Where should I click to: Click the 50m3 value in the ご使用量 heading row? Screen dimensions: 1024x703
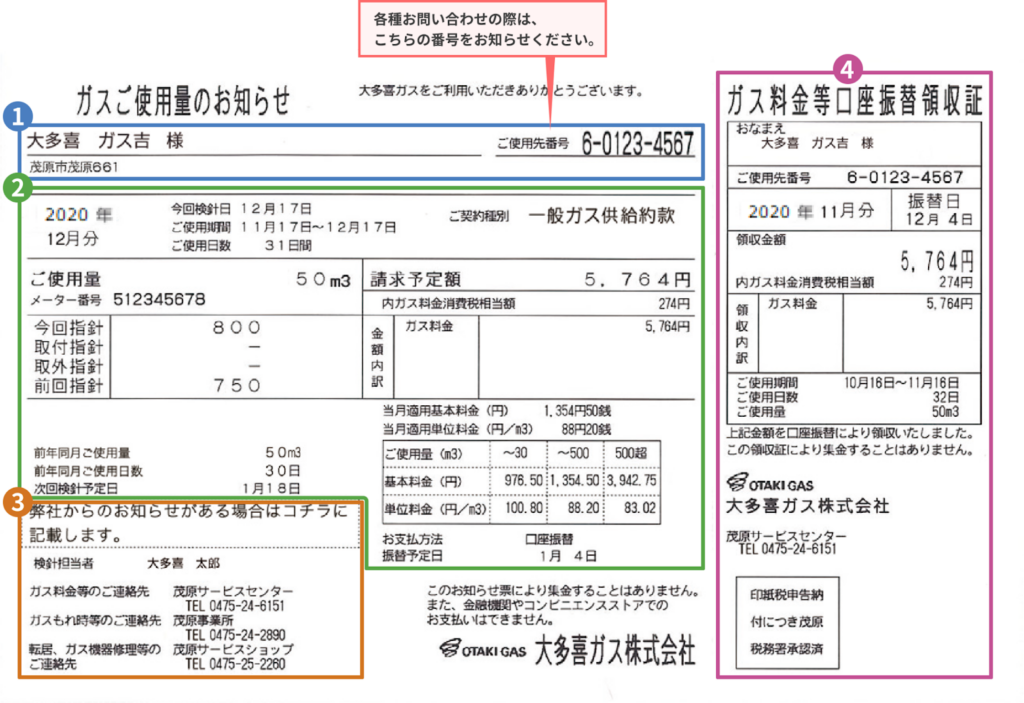323,280
